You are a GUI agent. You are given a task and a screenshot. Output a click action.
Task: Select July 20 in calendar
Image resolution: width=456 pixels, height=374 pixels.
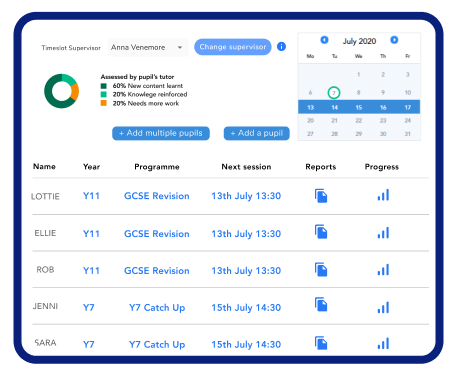(x=310, y=120)
